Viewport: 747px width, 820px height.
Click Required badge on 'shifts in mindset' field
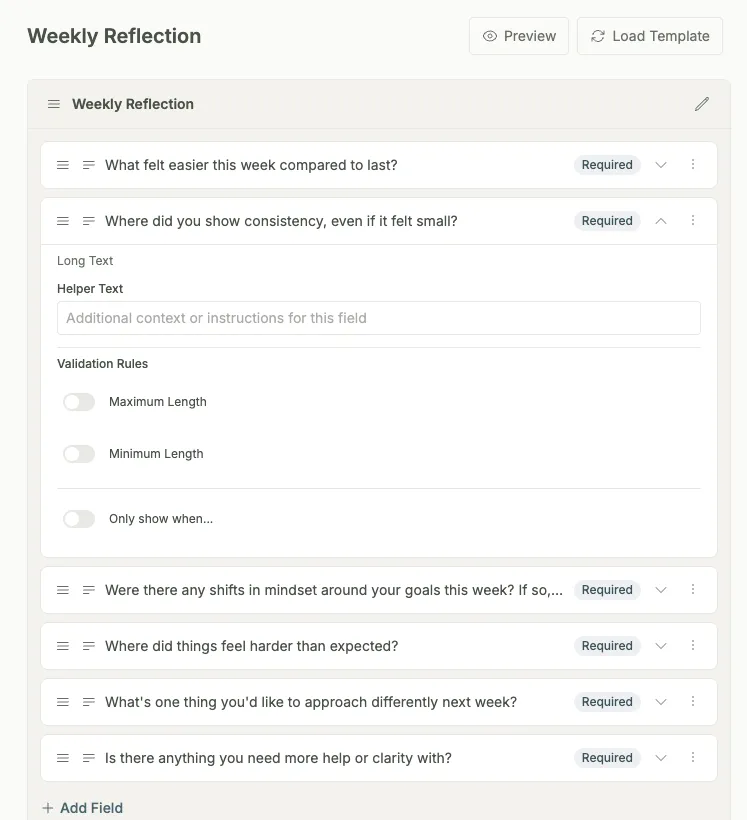pos(607,590)
